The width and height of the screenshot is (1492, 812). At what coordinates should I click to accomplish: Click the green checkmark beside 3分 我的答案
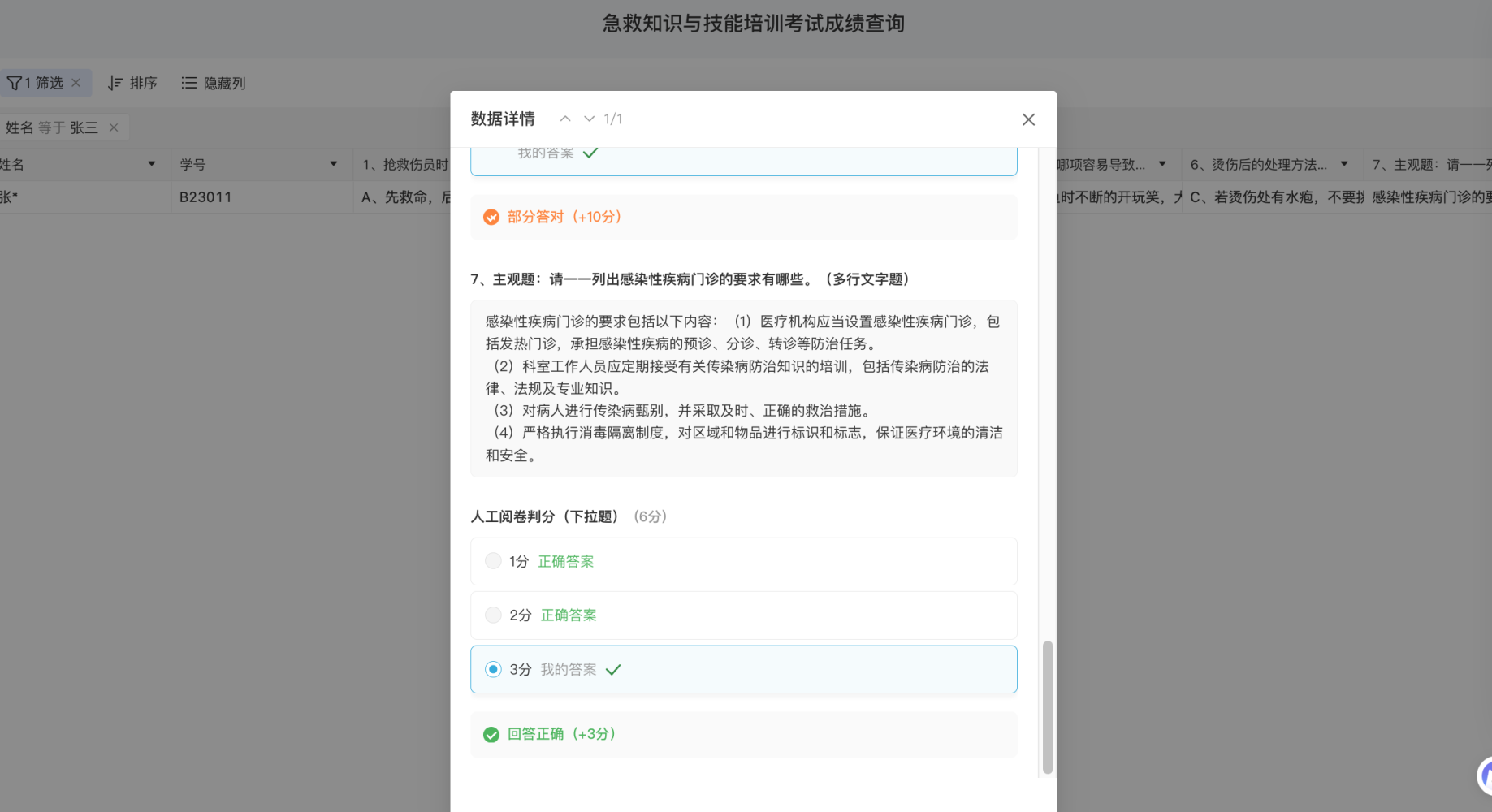pyautogui.click(x=613, y=670)
